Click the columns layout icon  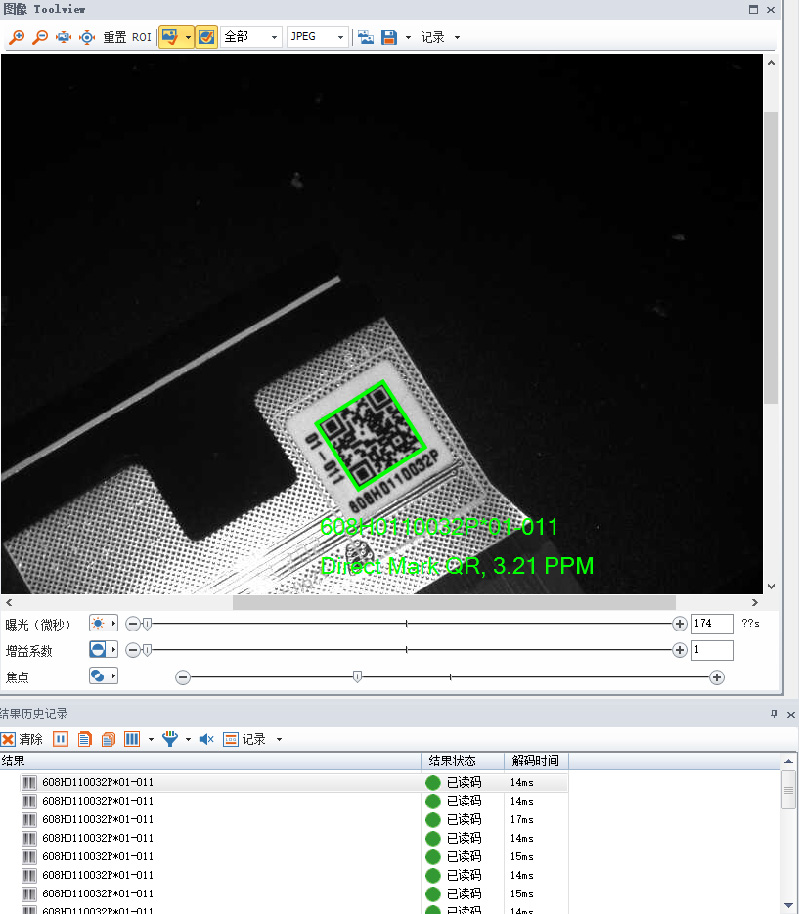click(132, 739)
